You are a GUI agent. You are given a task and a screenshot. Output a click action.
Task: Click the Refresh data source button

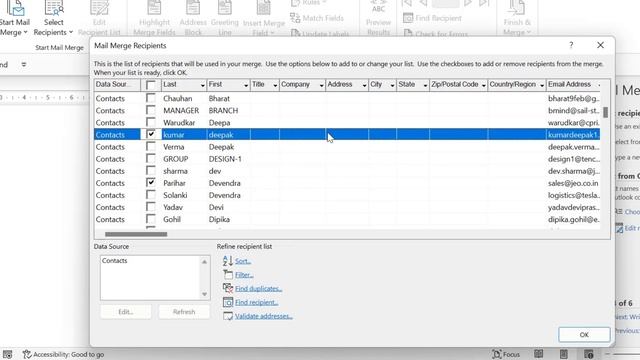(184, 312)
